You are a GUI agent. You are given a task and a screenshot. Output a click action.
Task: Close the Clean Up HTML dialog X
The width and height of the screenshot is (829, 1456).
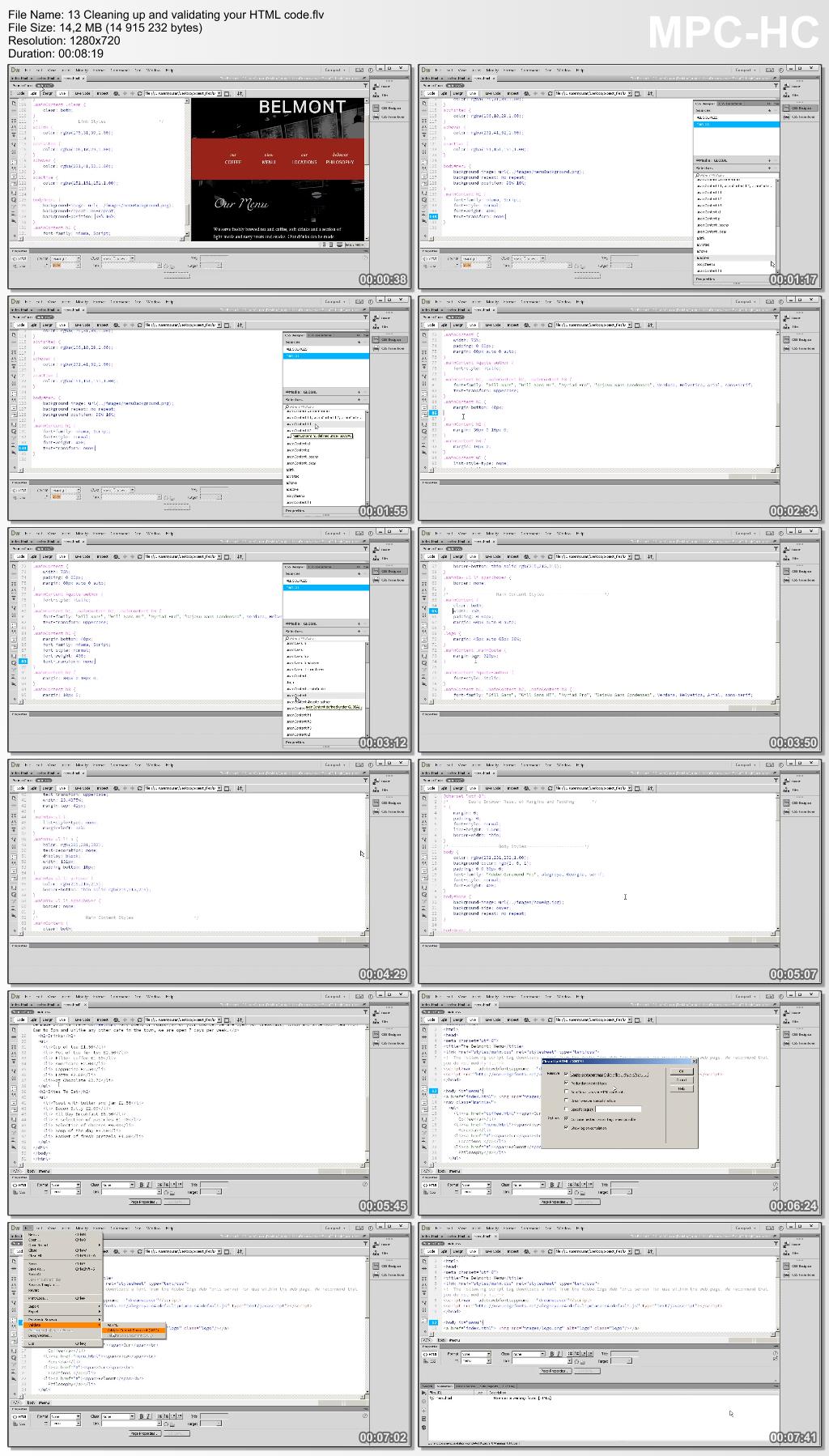[x=694, y=1061]
